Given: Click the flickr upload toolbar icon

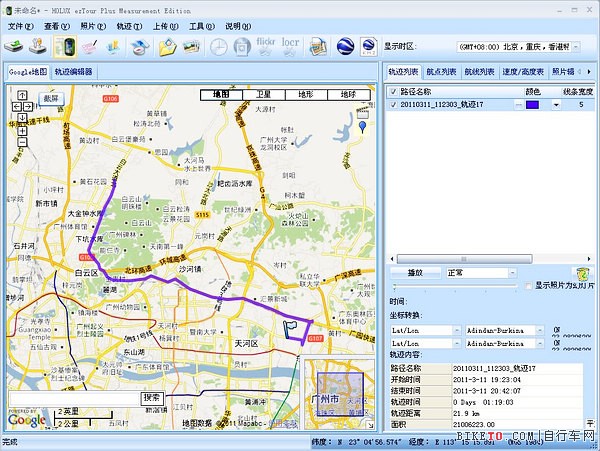Looking at the screenshot, I should click(267, 46).
